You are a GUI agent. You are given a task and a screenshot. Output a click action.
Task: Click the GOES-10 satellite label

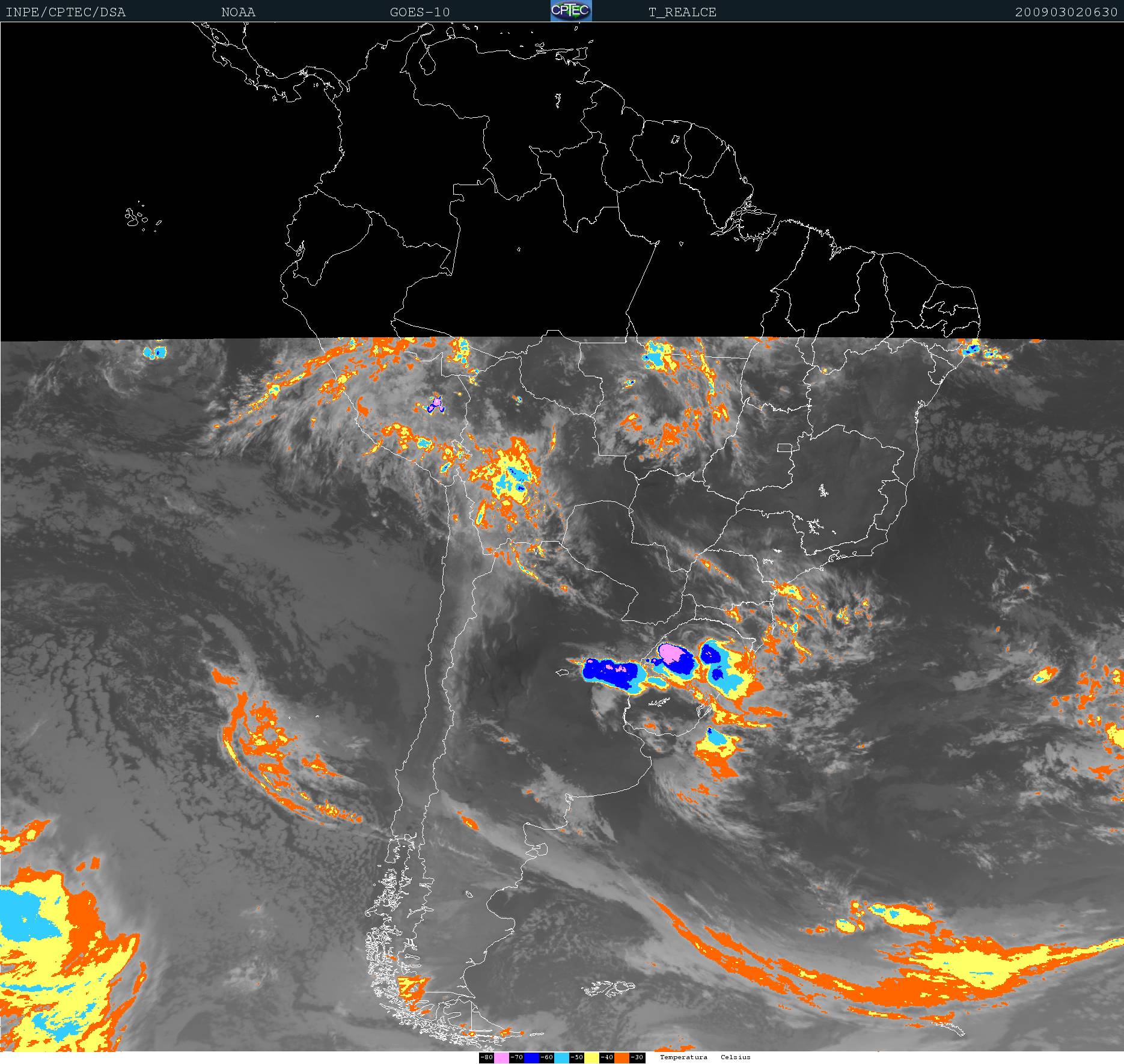point(420,12)
